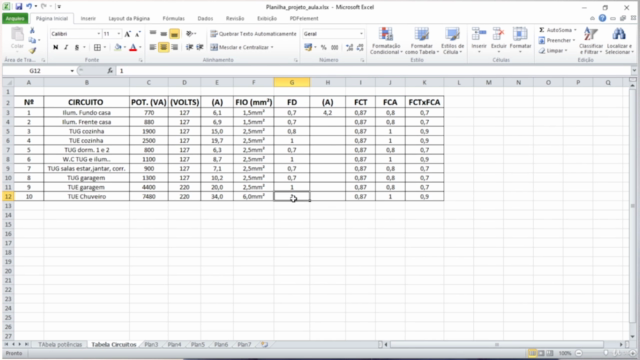Click the Help question mark icon

(x=602, y=18)
